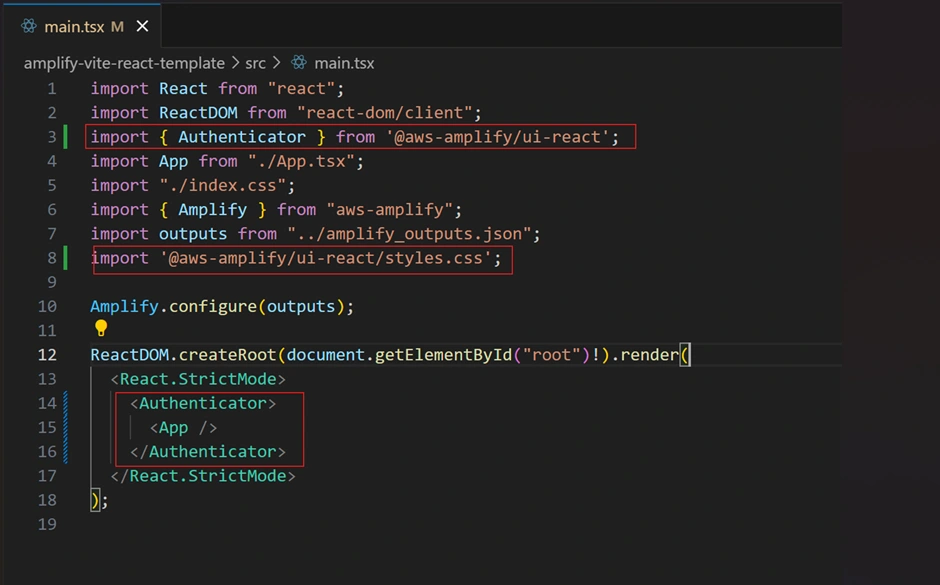Screen dimensions: 940x585
Task: Expand the src breadcrumb segment
Action: coord(255,63)
